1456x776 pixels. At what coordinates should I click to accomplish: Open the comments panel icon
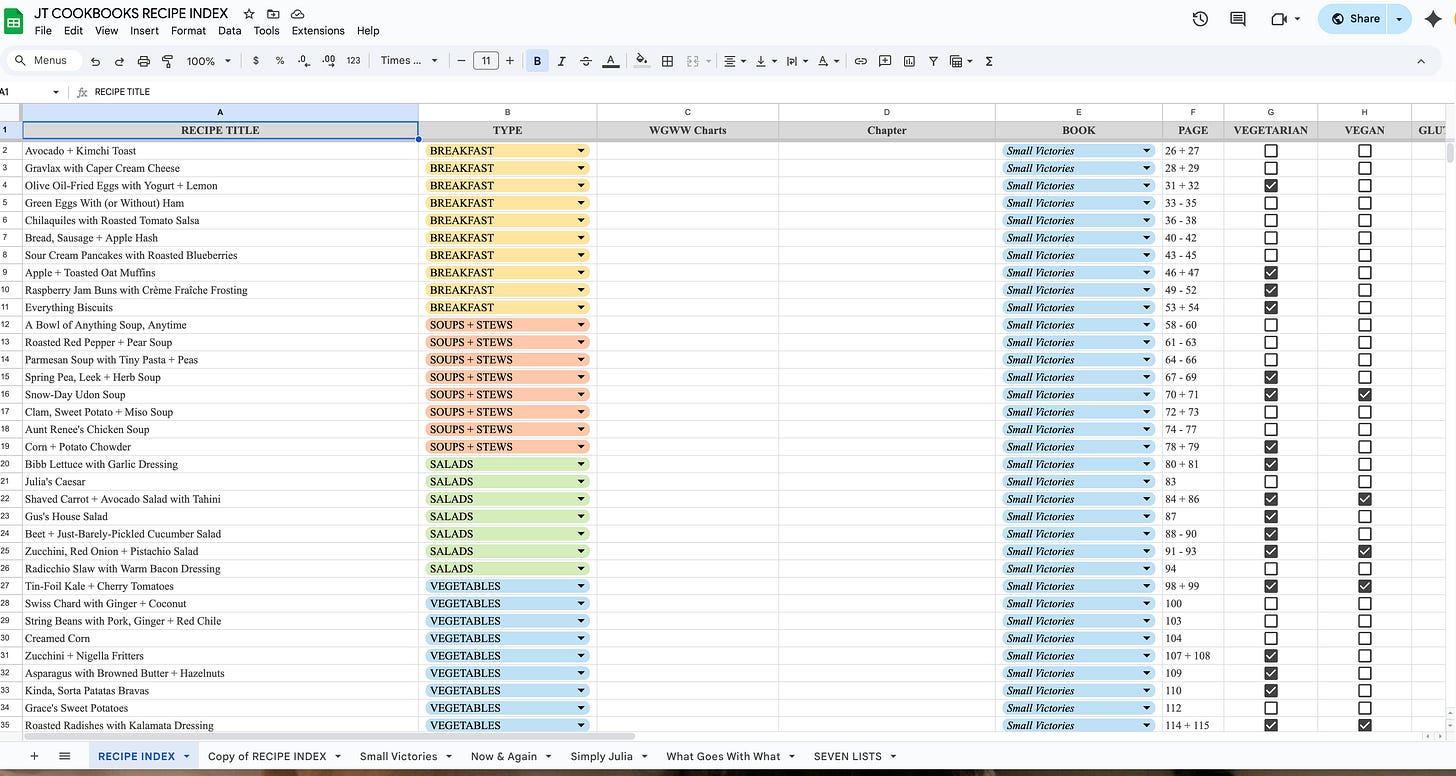coord(1238,19)
